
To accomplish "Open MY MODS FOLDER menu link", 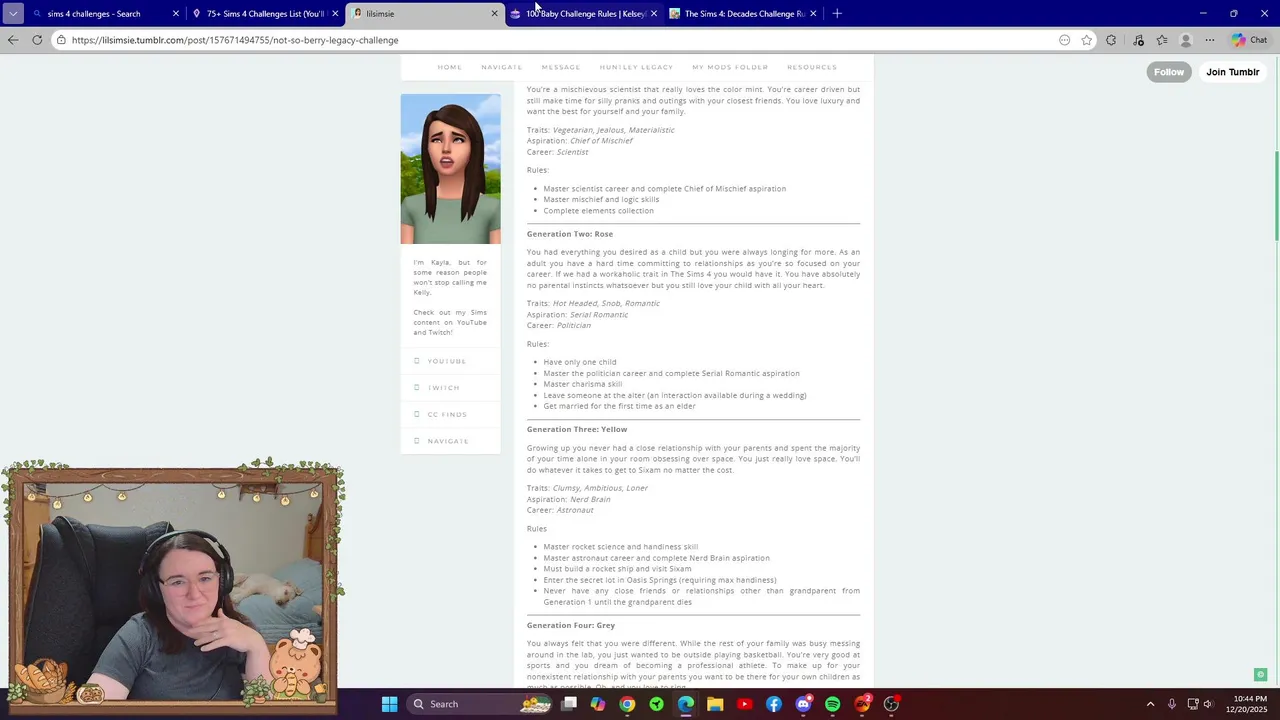I will [x=730, y=67].
